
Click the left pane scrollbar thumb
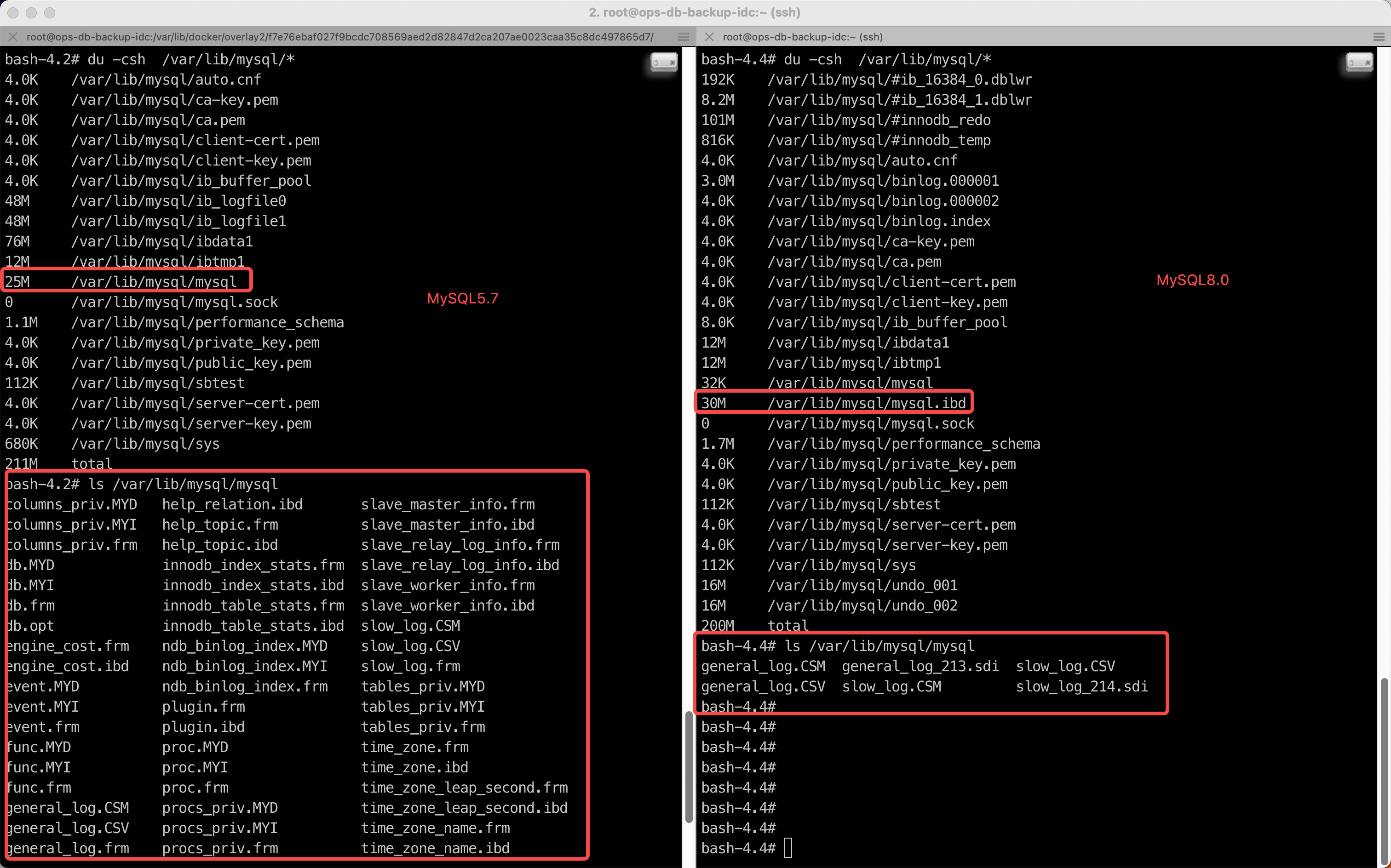(689, 767)
